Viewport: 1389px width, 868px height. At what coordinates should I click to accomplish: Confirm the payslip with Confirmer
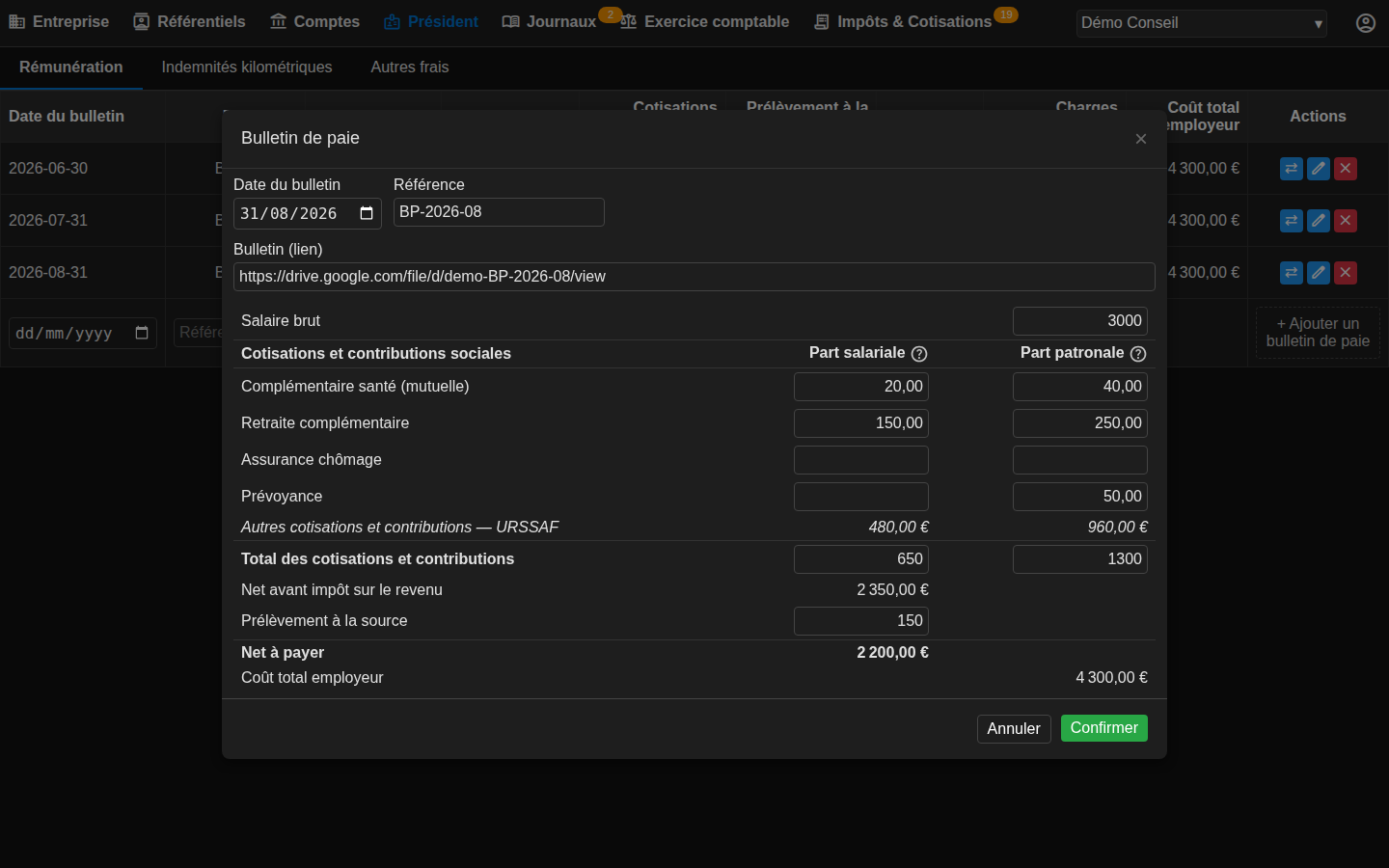coord(1104,728)
